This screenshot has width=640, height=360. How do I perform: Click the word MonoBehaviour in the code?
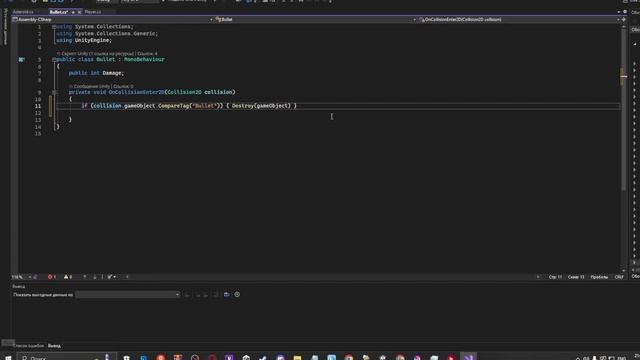click(x=144, y=60)
